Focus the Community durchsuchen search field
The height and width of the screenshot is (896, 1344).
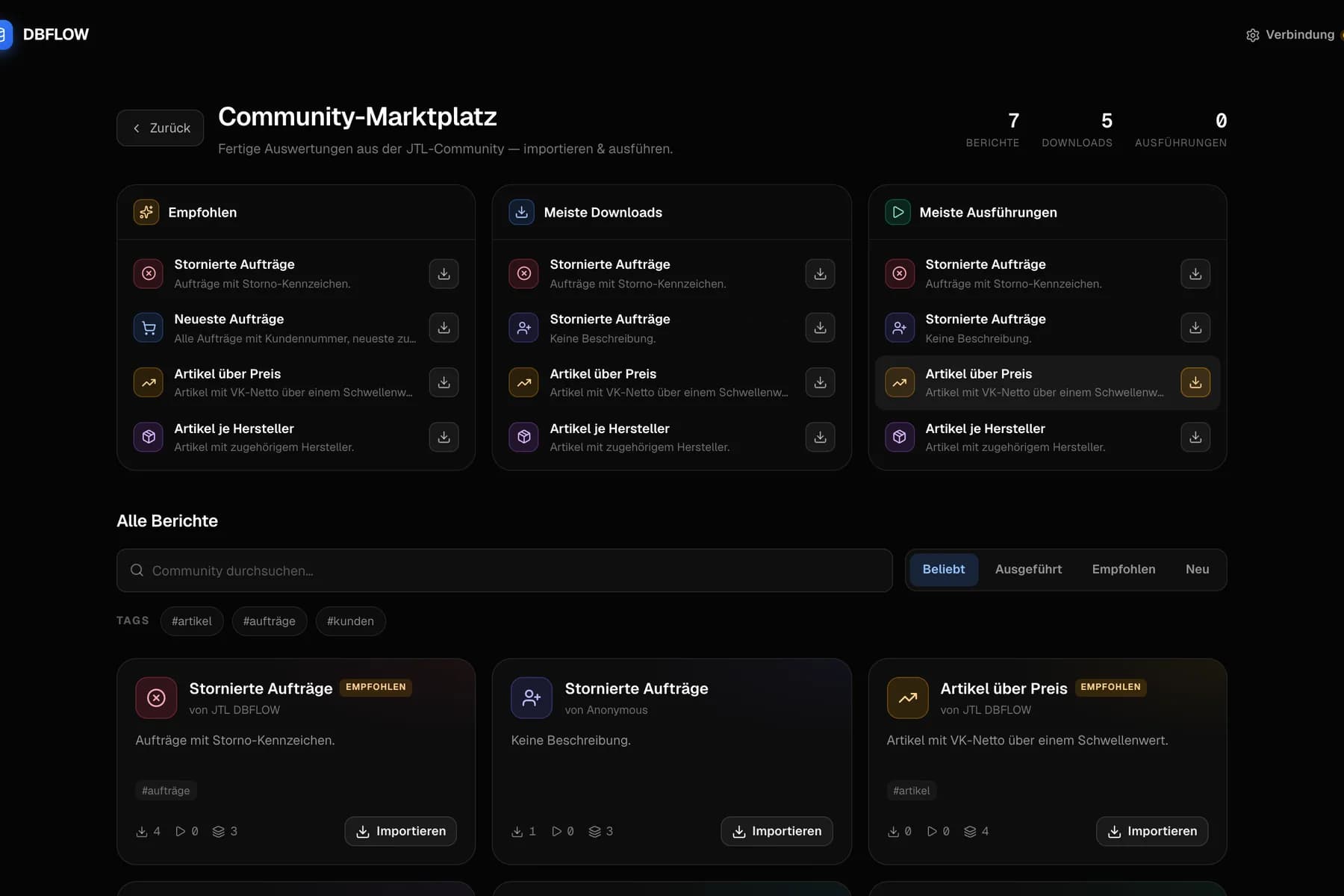[x=505, y=570]
